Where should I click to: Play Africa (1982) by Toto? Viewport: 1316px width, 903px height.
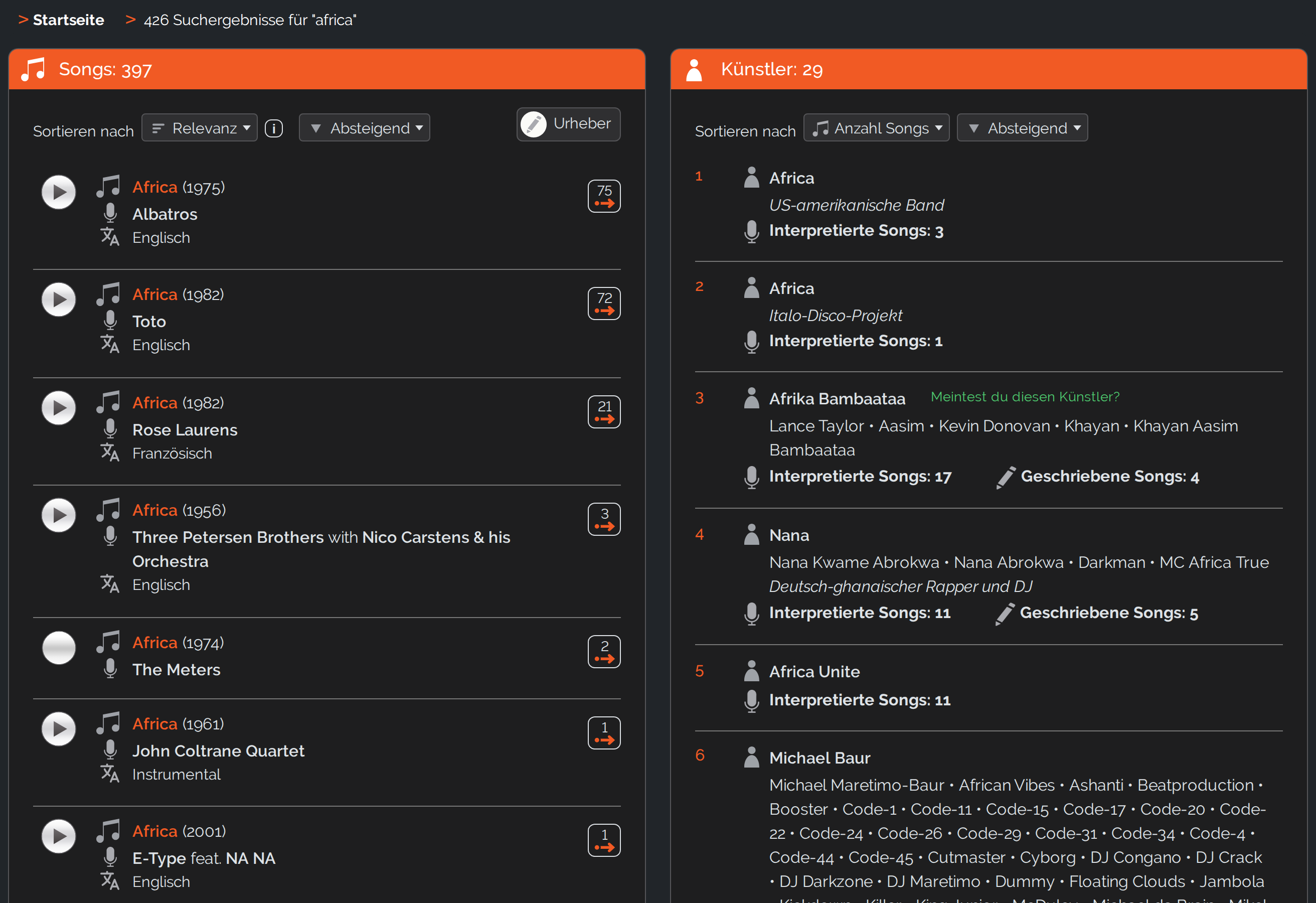click(58, 299)
